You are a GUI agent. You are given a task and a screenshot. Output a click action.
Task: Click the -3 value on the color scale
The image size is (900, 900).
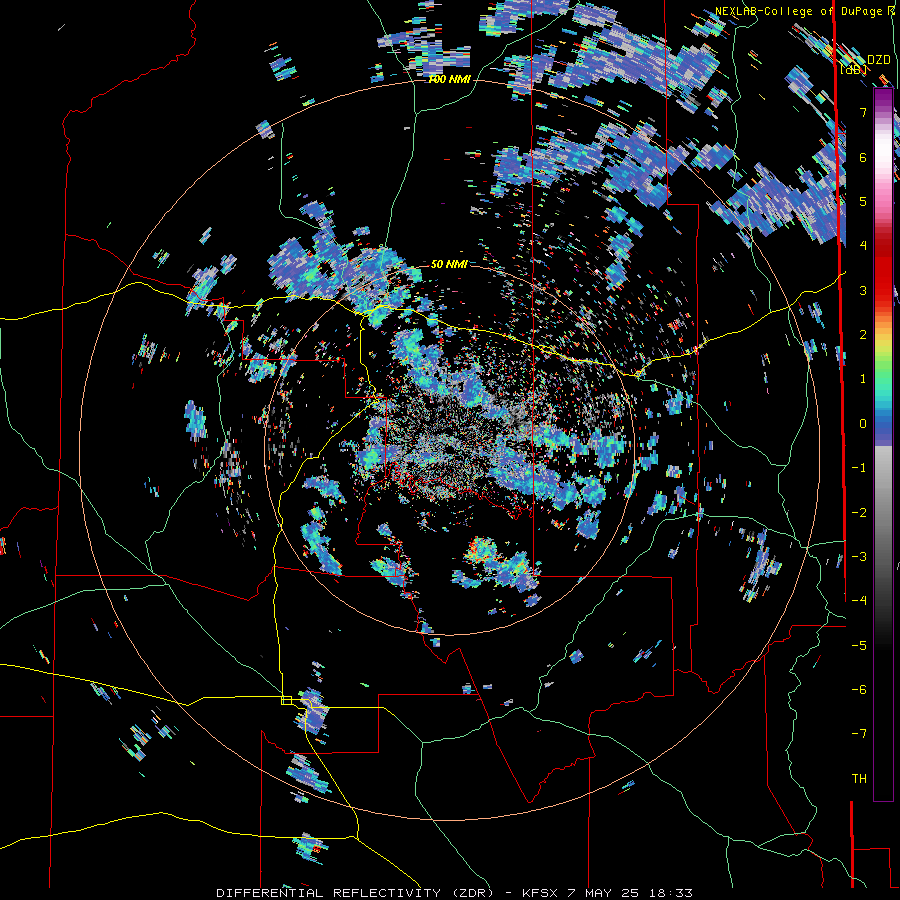point(859,557)
